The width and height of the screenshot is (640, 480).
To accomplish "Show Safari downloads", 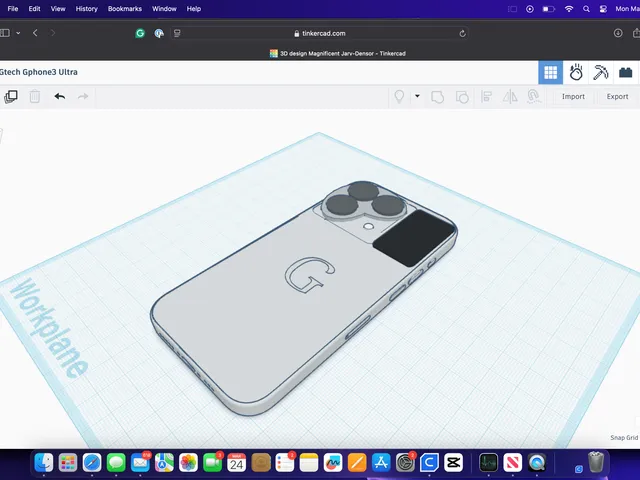I will point(618,33).
